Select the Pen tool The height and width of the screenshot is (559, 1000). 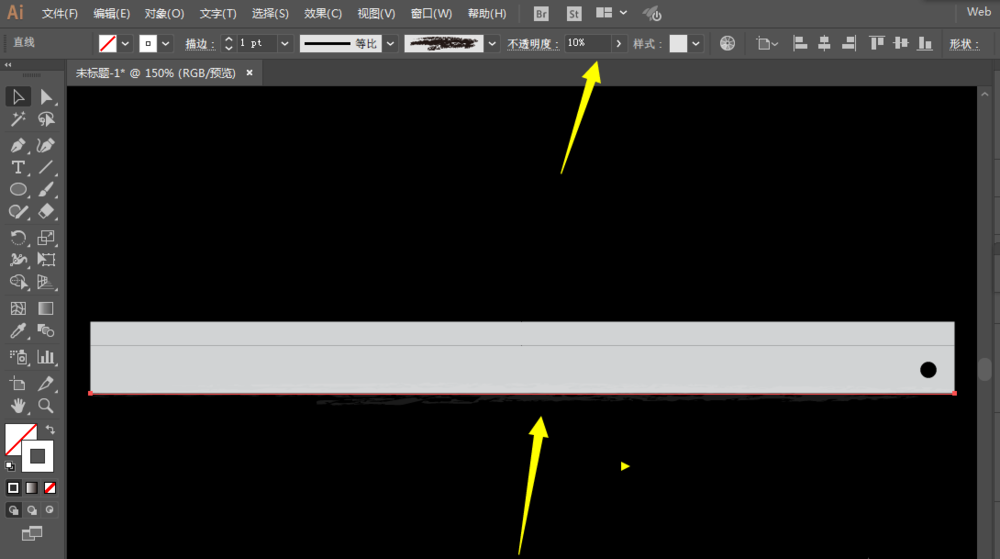[18, 145]
